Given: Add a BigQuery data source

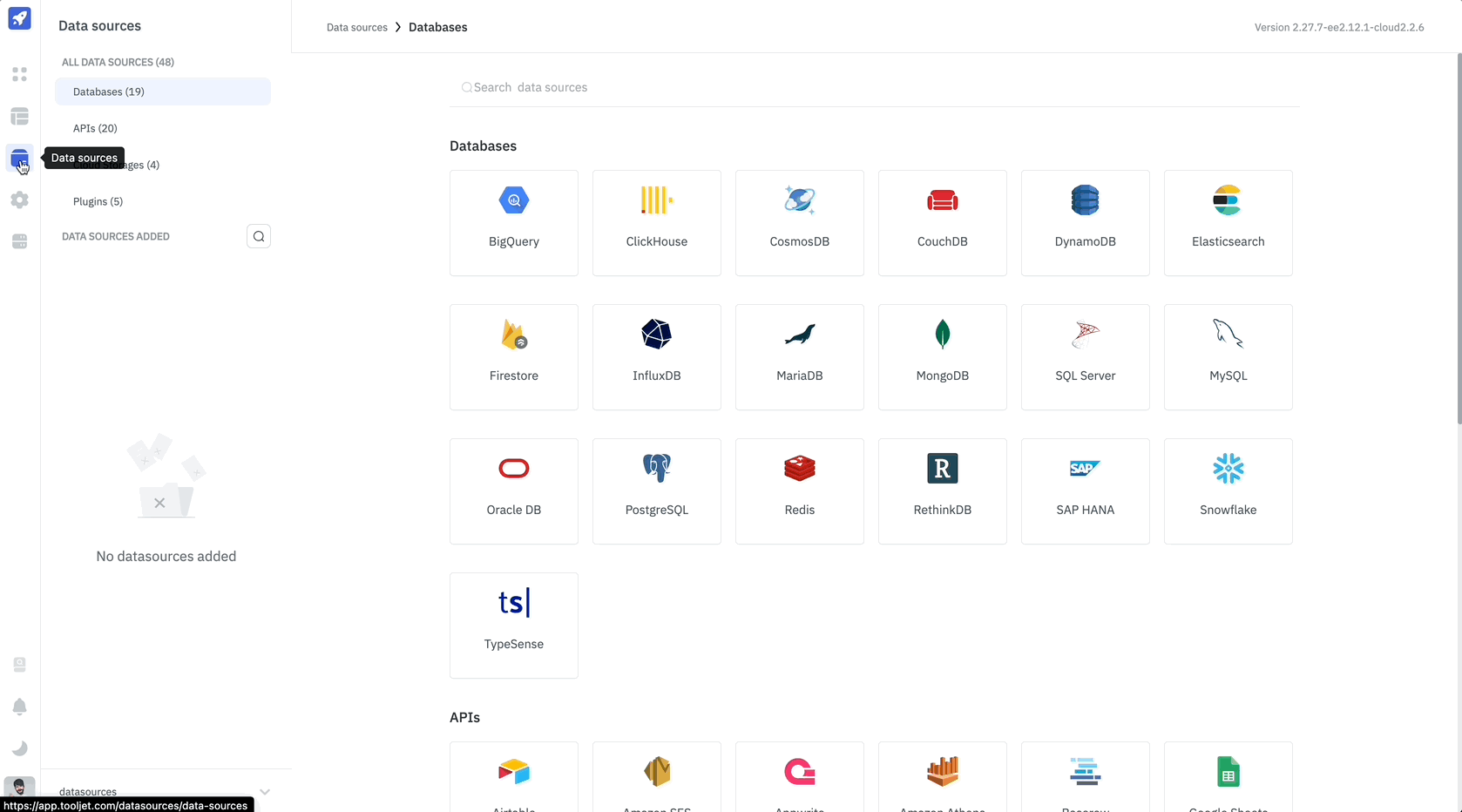Looking at the screenshot, I should coord(513,223).
